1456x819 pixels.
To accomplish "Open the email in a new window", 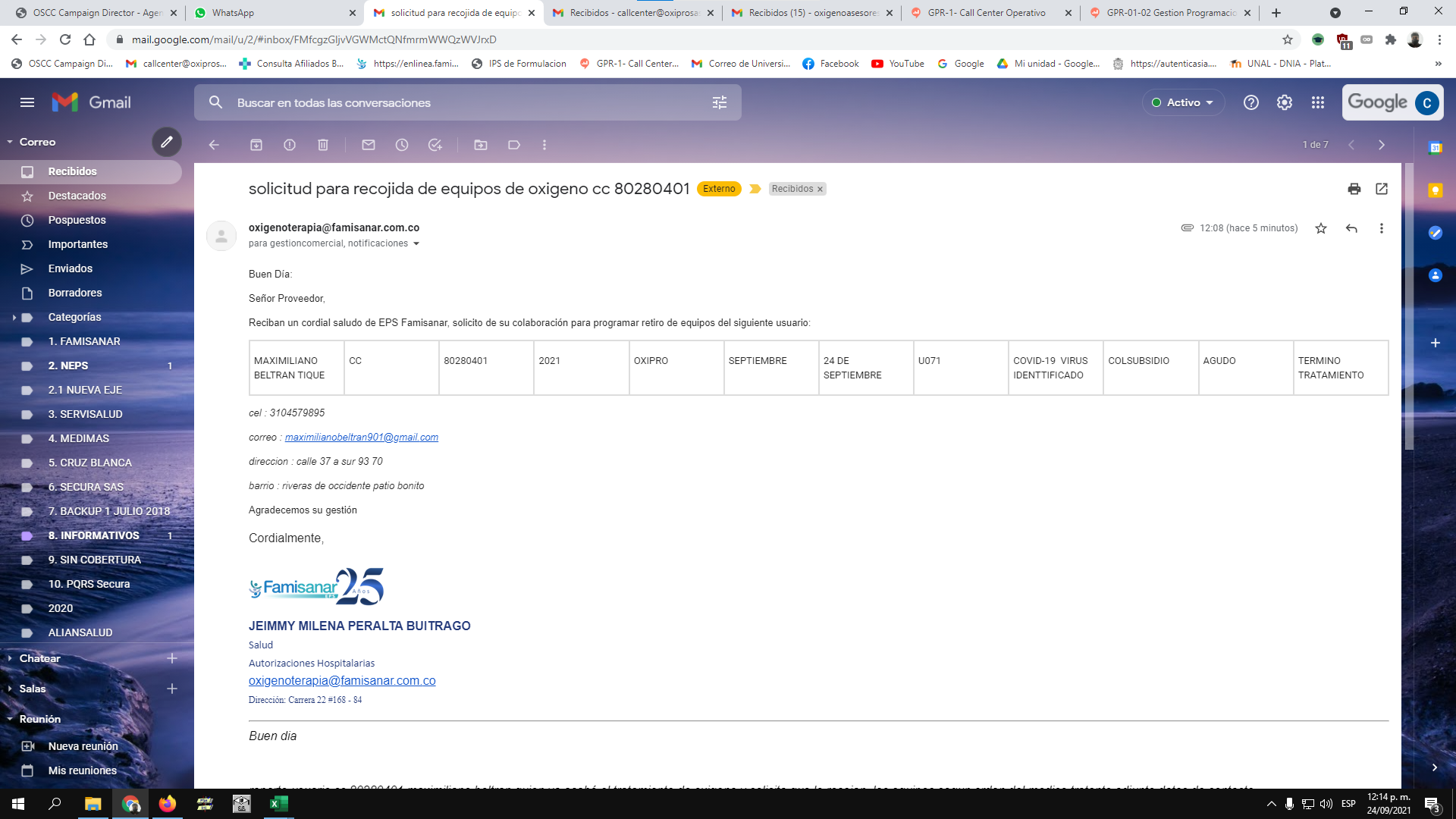I will [1382, 189].
